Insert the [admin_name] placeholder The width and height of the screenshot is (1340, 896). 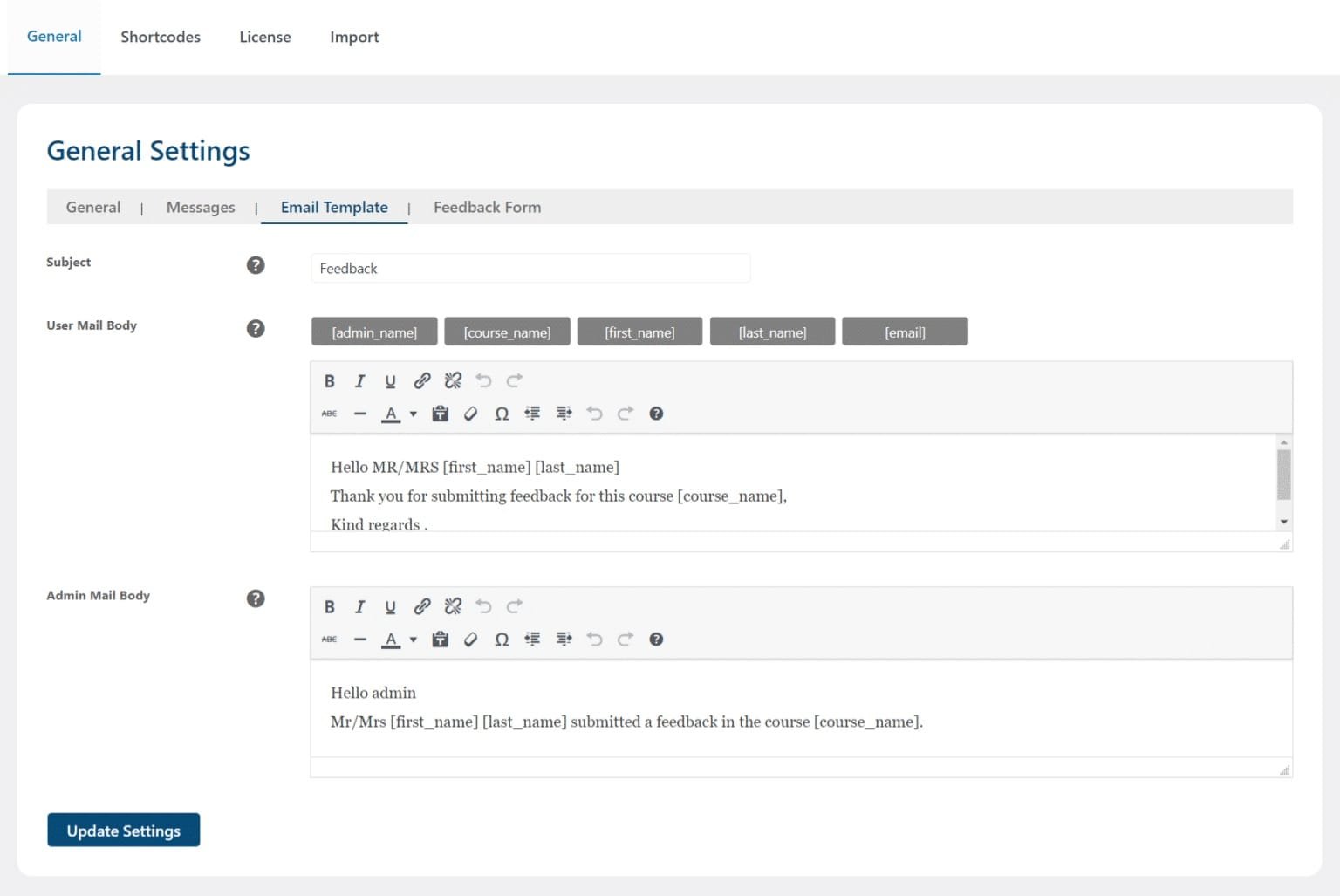click(x=374, y=332)
